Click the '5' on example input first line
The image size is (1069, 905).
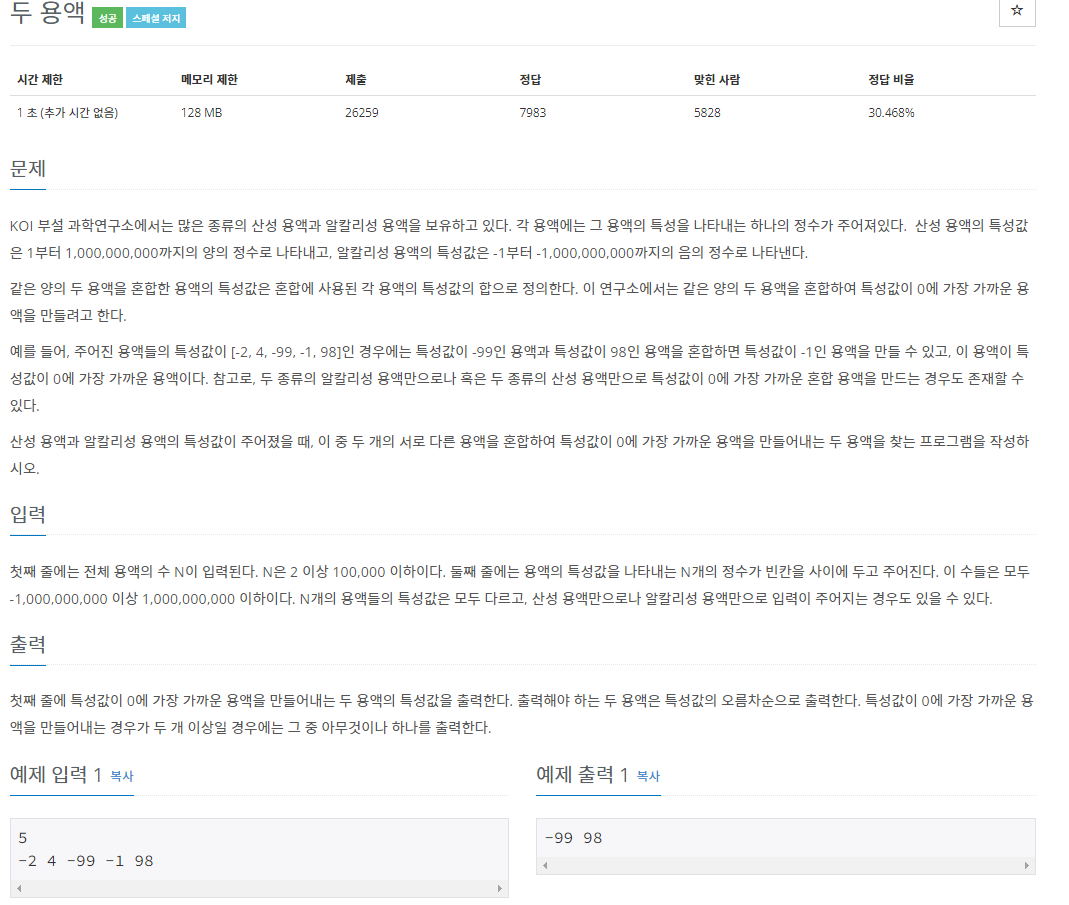(x=22, y=838)
